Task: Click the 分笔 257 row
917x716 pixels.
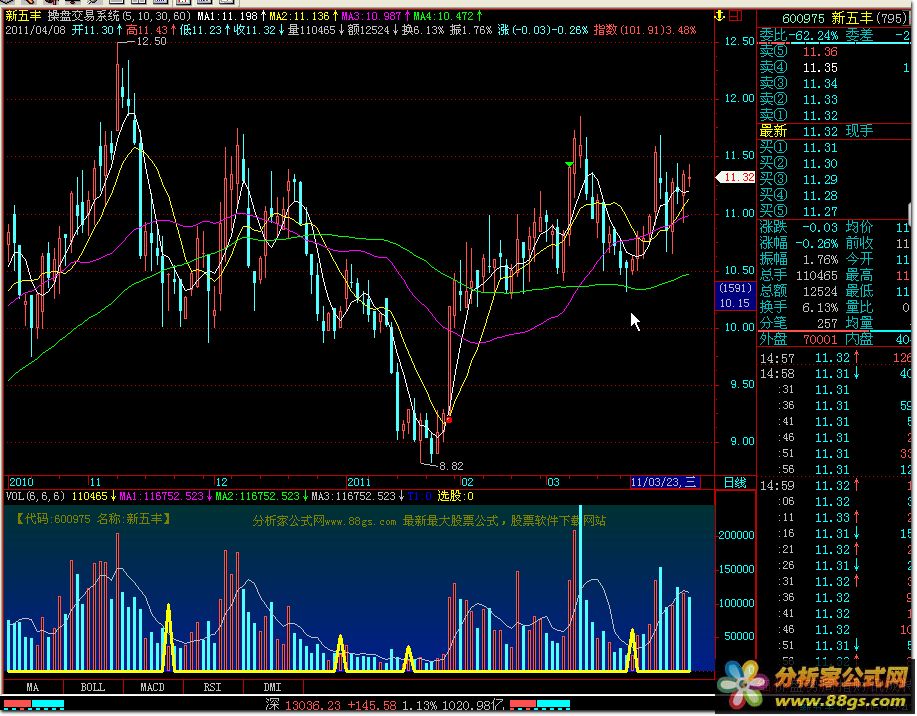Action: 799,323
